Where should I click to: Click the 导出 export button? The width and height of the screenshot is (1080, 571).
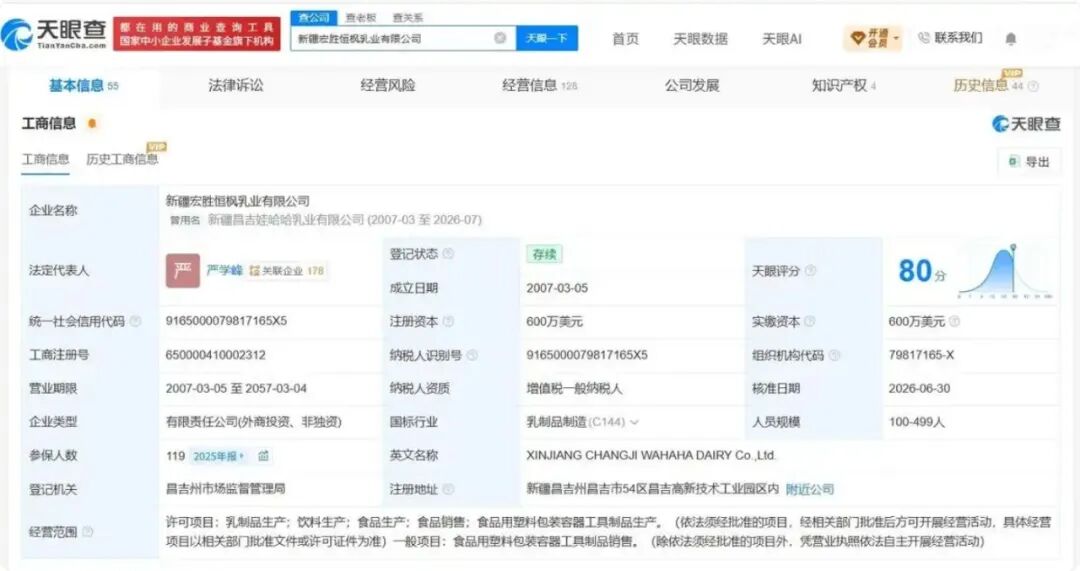pyautogui.click(x=1029, y=162)
